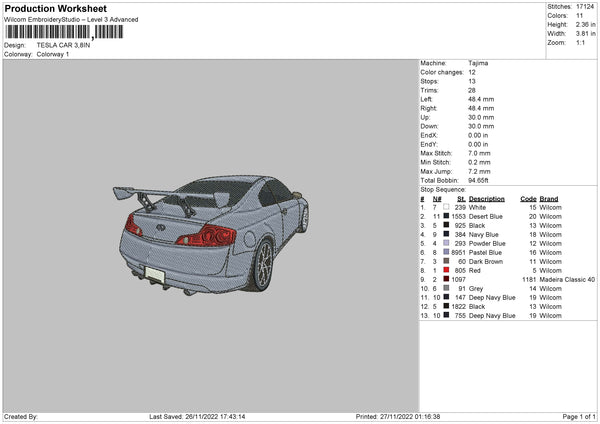This screenshot has height=424, width=600.
Task: Click the barcode graphic under the title
Action: pos(62,32)
